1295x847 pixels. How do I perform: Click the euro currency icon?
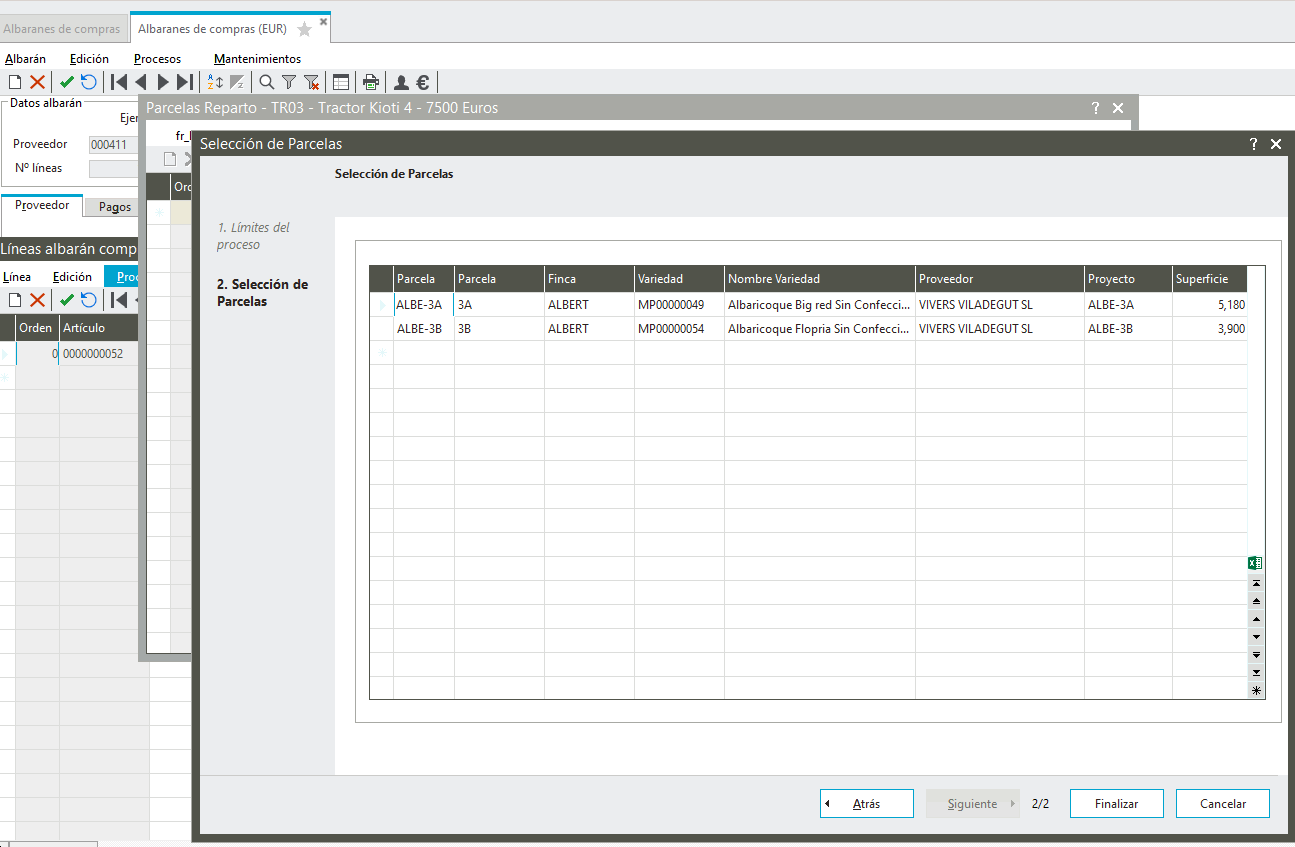423,83
